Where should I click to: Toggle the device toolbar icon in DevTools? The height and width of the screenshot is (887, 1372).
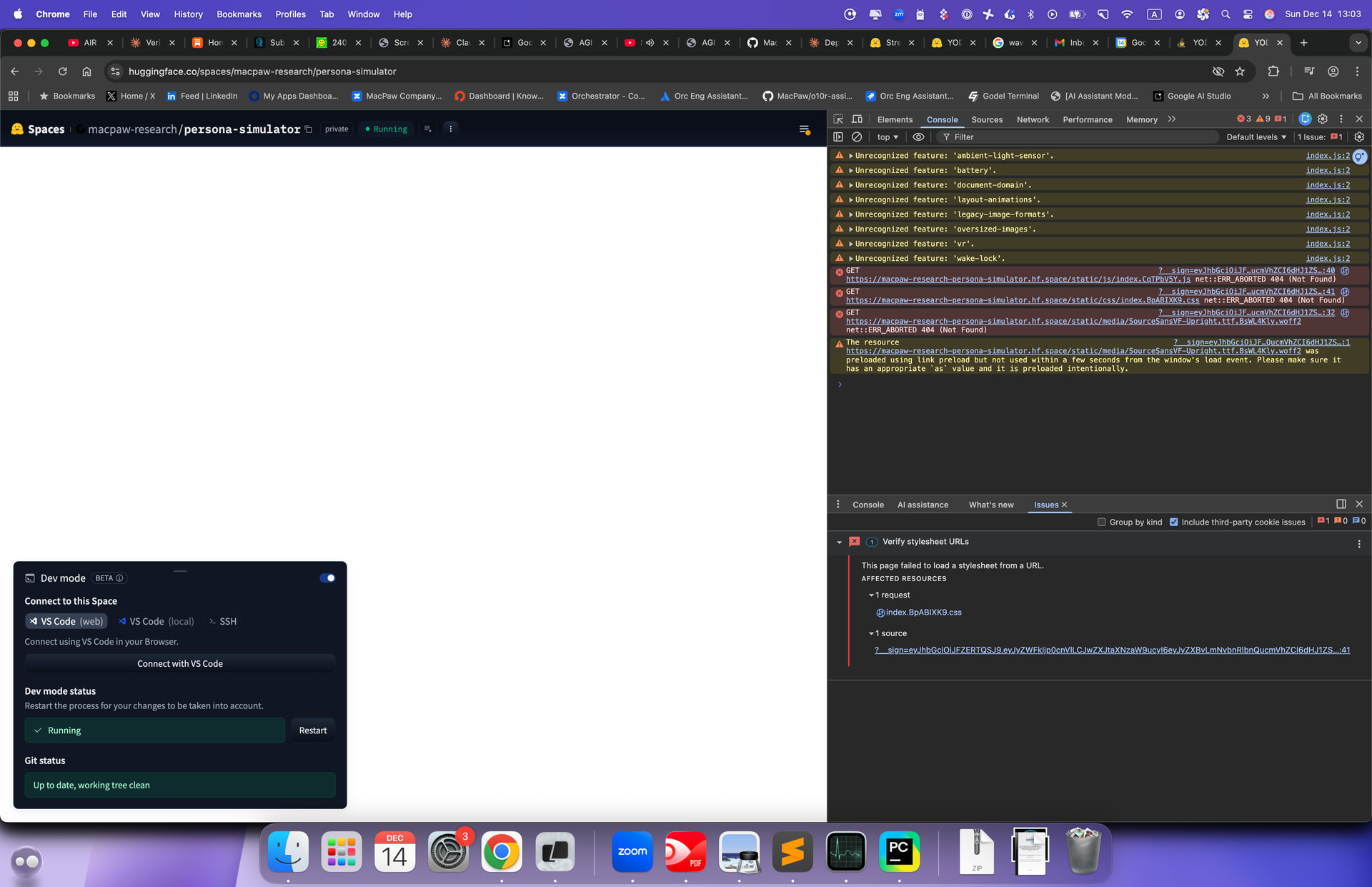(857, 119)
